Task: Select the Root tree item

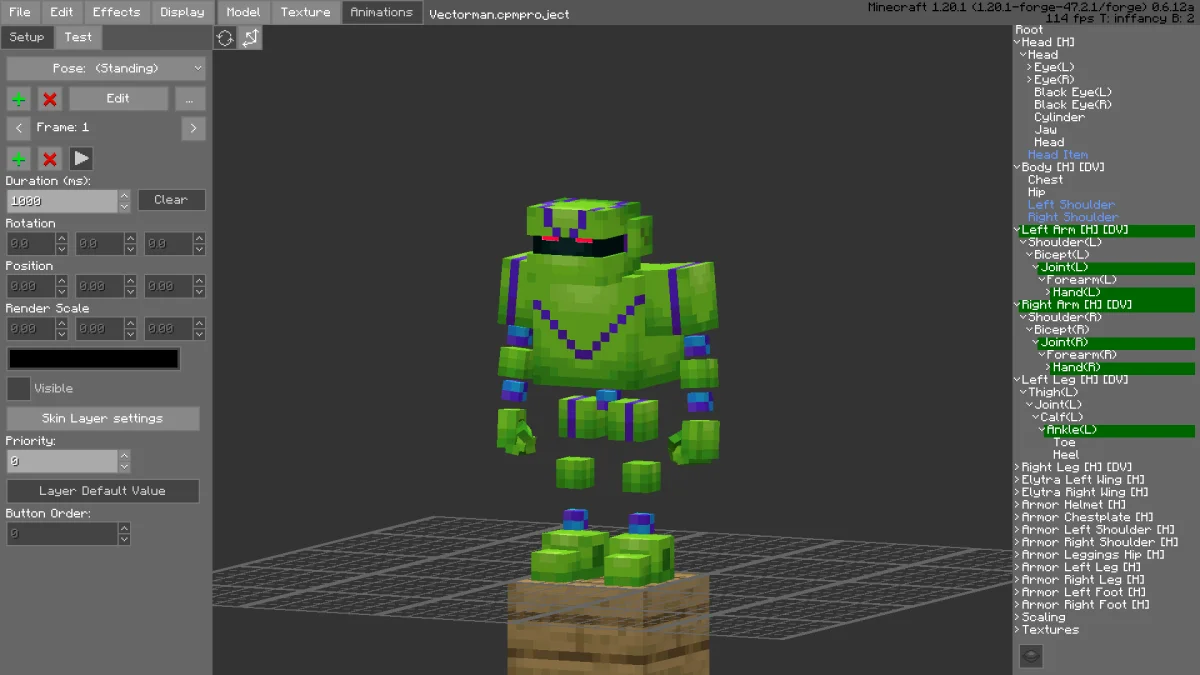Action: click(1029, 30)
